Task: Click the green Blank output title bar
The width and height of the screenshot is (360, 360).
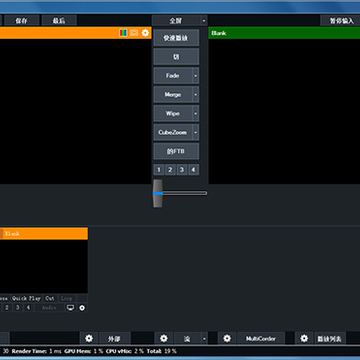Action: click(284, 33)
